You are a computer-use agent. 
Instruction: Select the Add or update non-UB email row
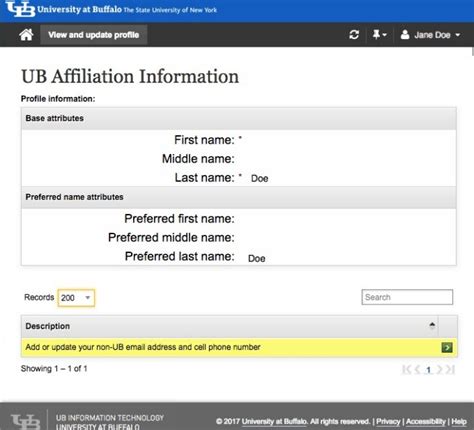click(239, 347)
